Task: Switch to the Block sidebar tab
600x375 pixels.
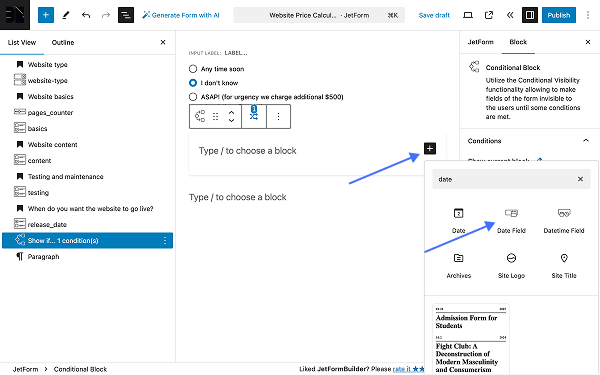Action: (518, 42)
